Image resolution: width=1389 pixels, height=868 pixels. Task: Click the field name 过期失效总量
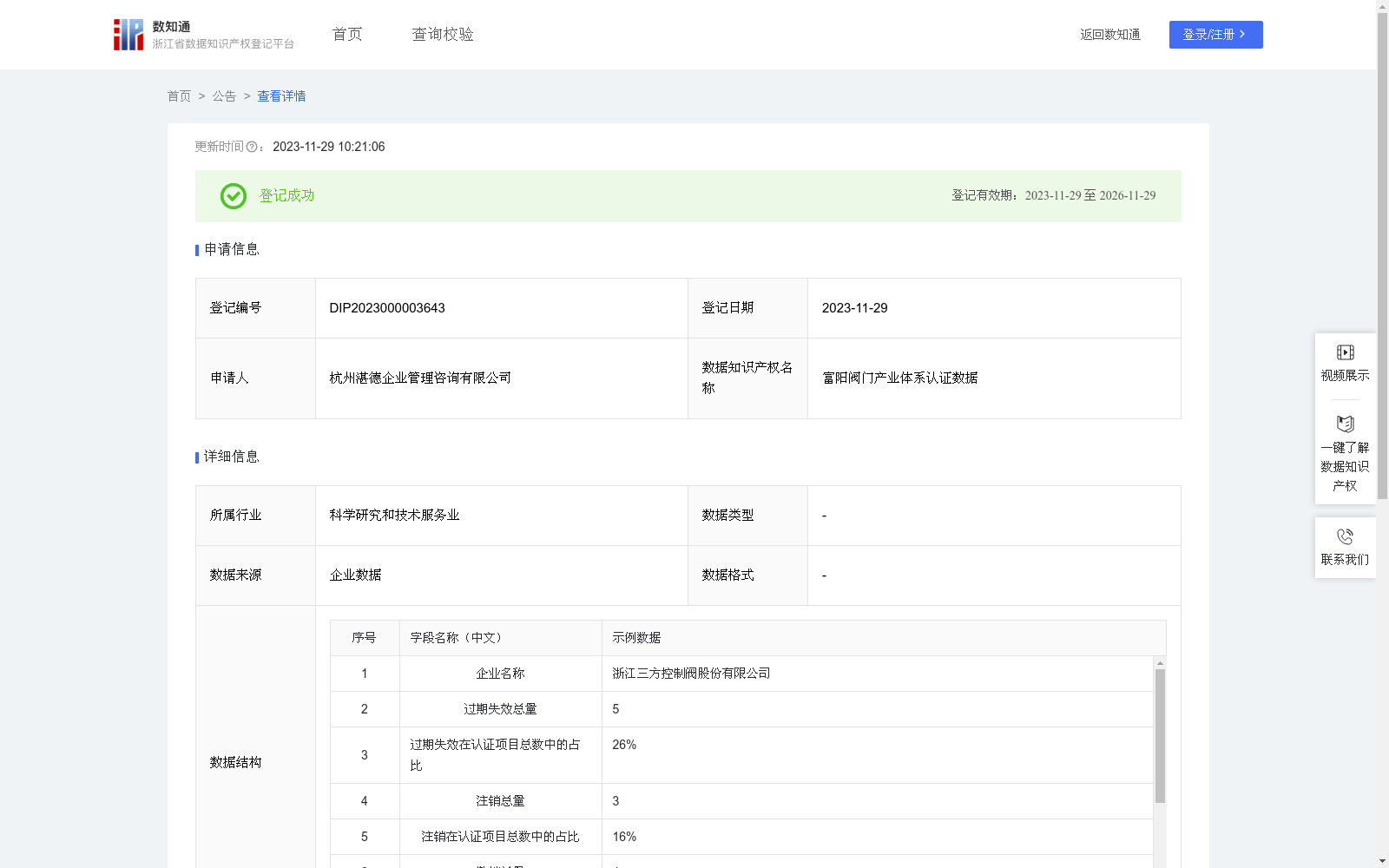[x=500, y=709]
